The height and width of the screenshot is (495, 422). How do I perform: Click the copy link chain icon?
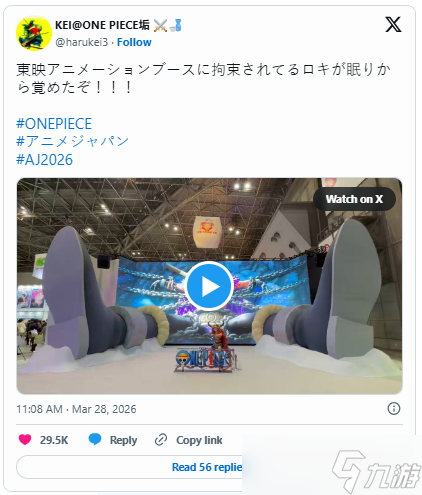(x=161, y=440)
